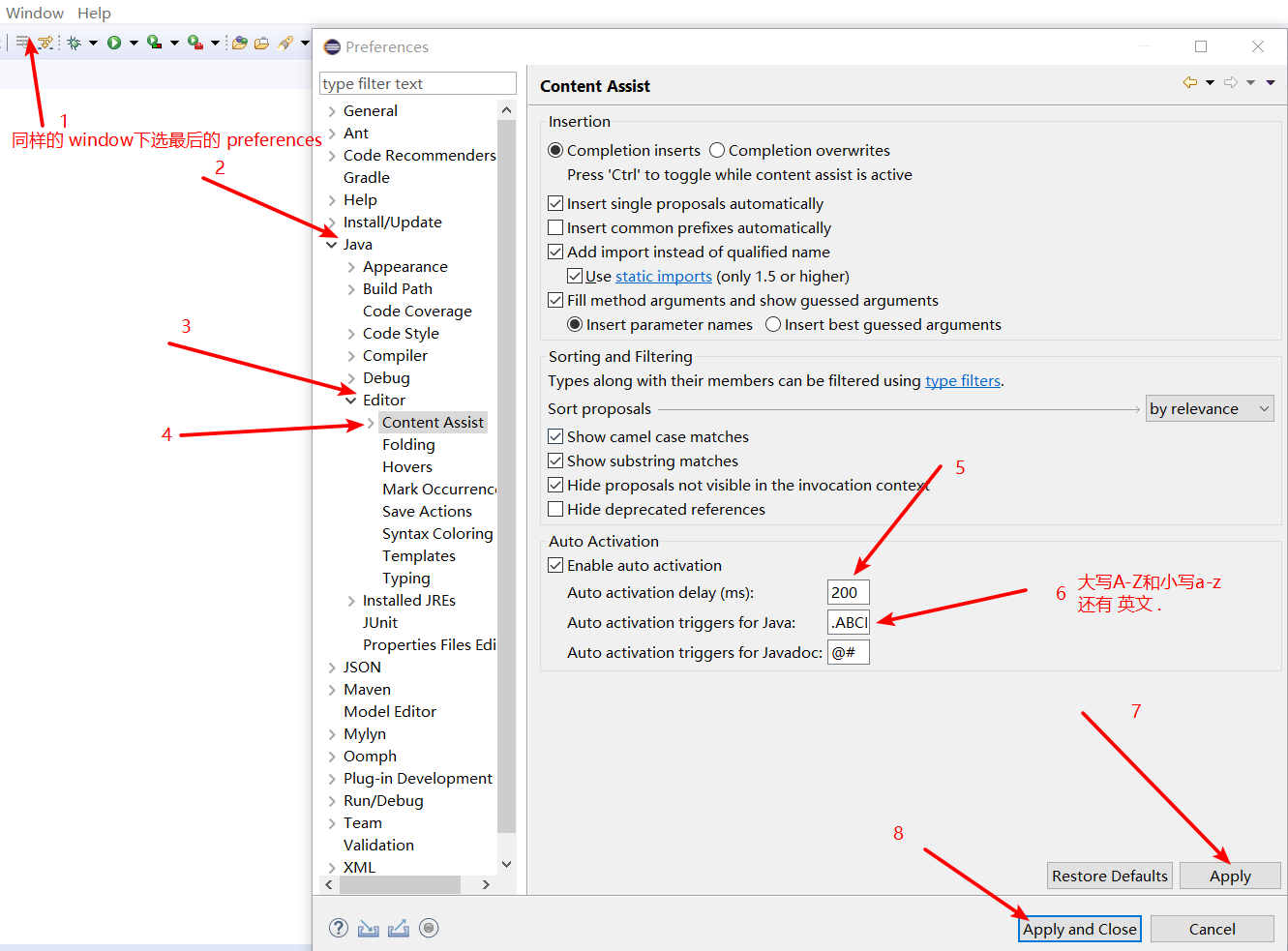The height and width of the screenshot is (951, 1288).
Task: Click the Restore Defaults button
Action: [x=1109, y=876]
